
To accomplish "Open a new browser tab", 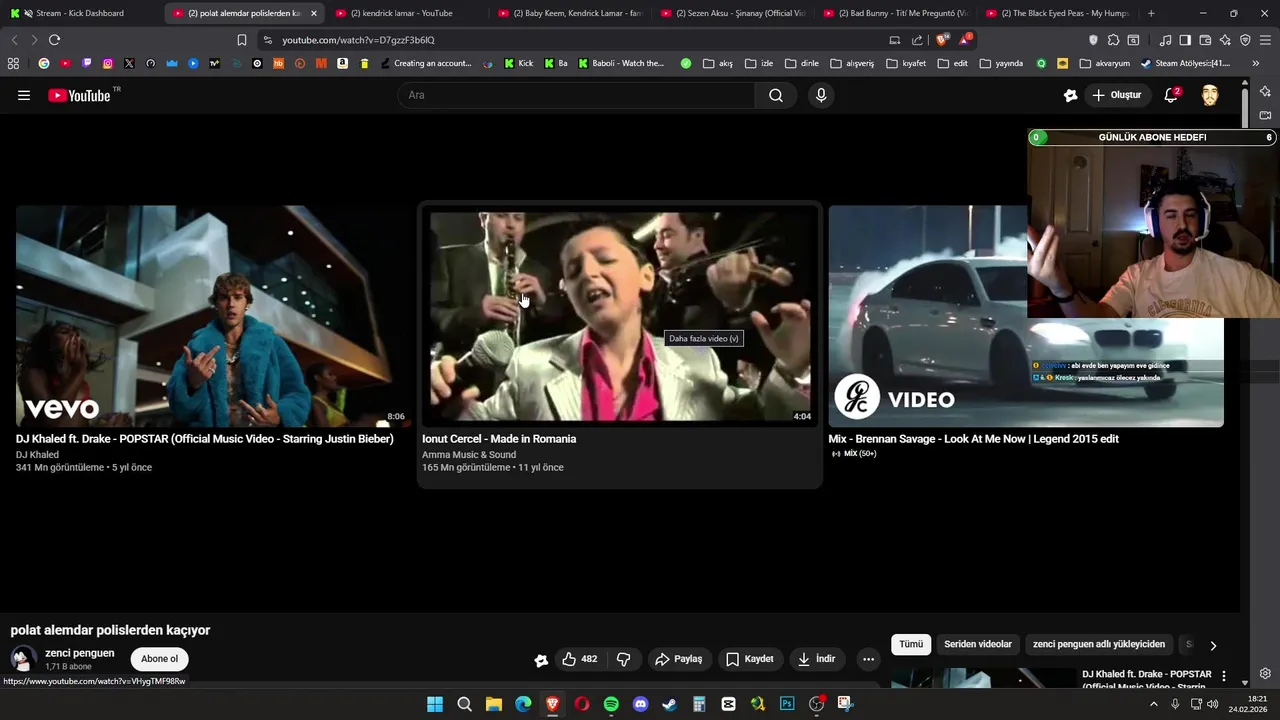I will tap(1151, 13).
